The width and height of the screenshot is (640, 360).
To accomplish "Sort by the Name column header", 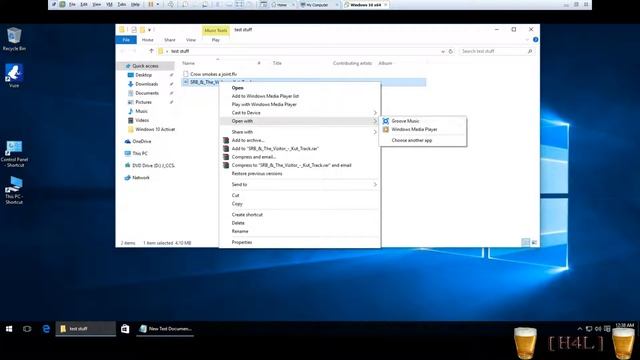I will [x=188, y=63].
